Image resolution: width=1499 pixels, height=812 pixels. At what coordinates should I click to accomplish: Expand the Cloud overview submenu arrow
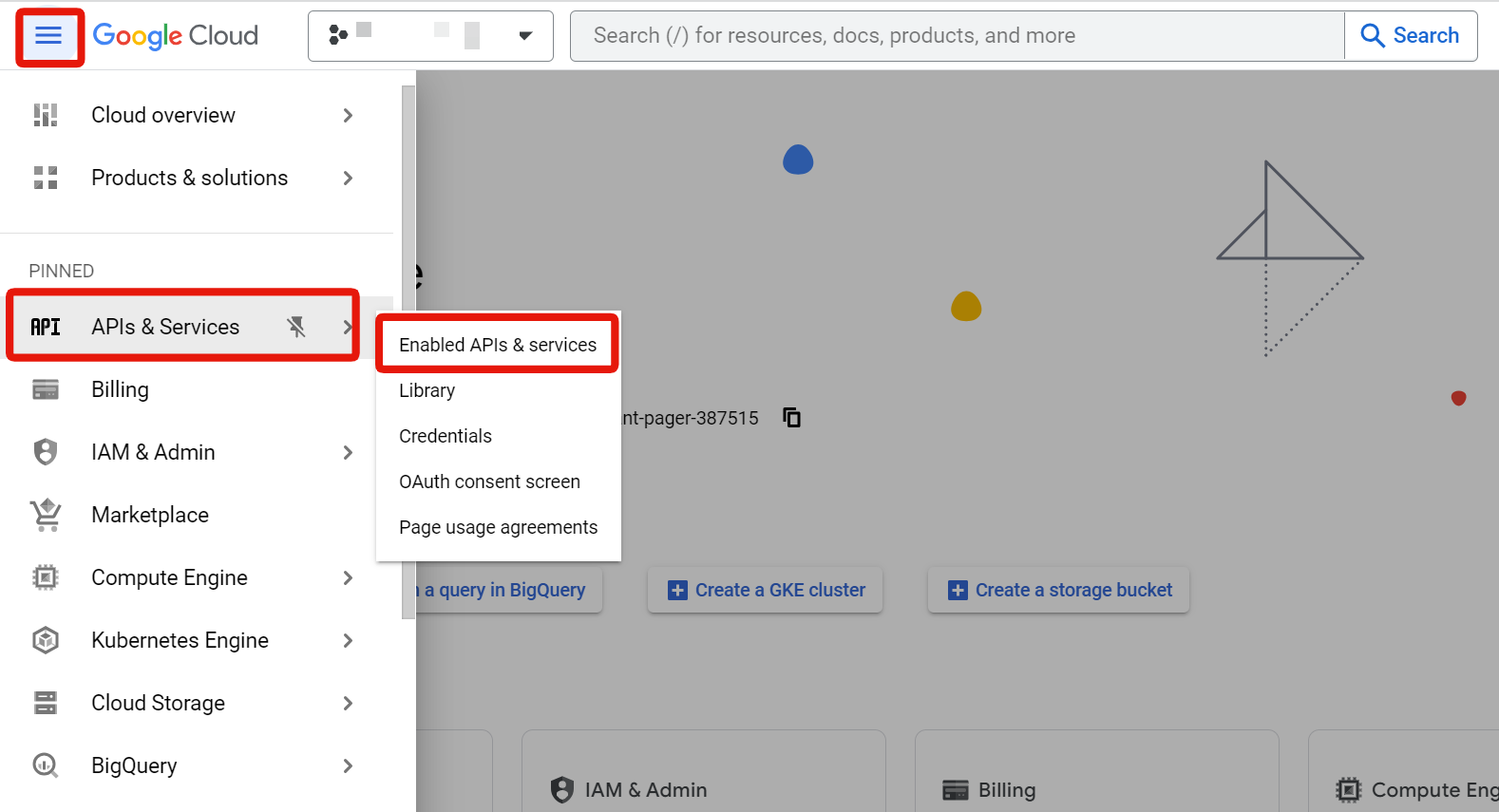coord(348,115)
